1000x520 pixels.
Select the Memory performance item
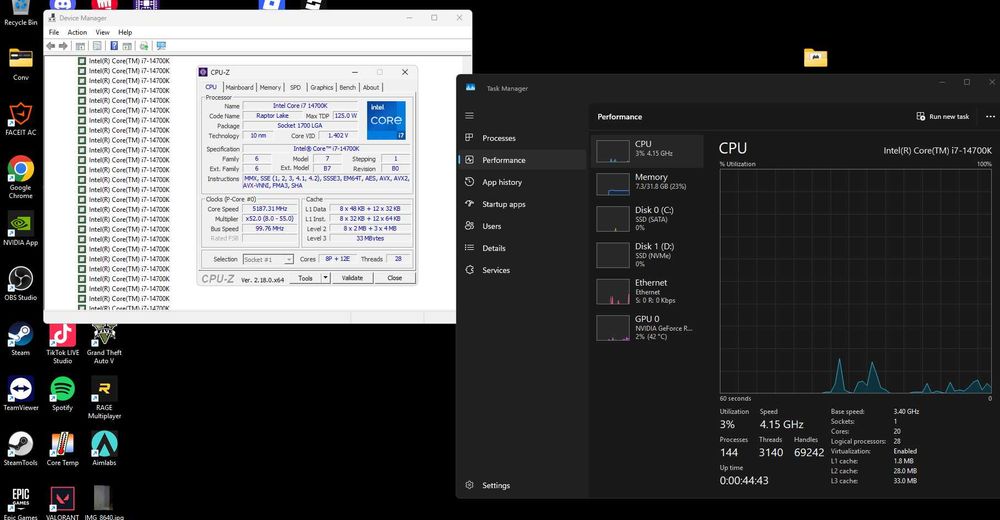(x=647, y=182)
